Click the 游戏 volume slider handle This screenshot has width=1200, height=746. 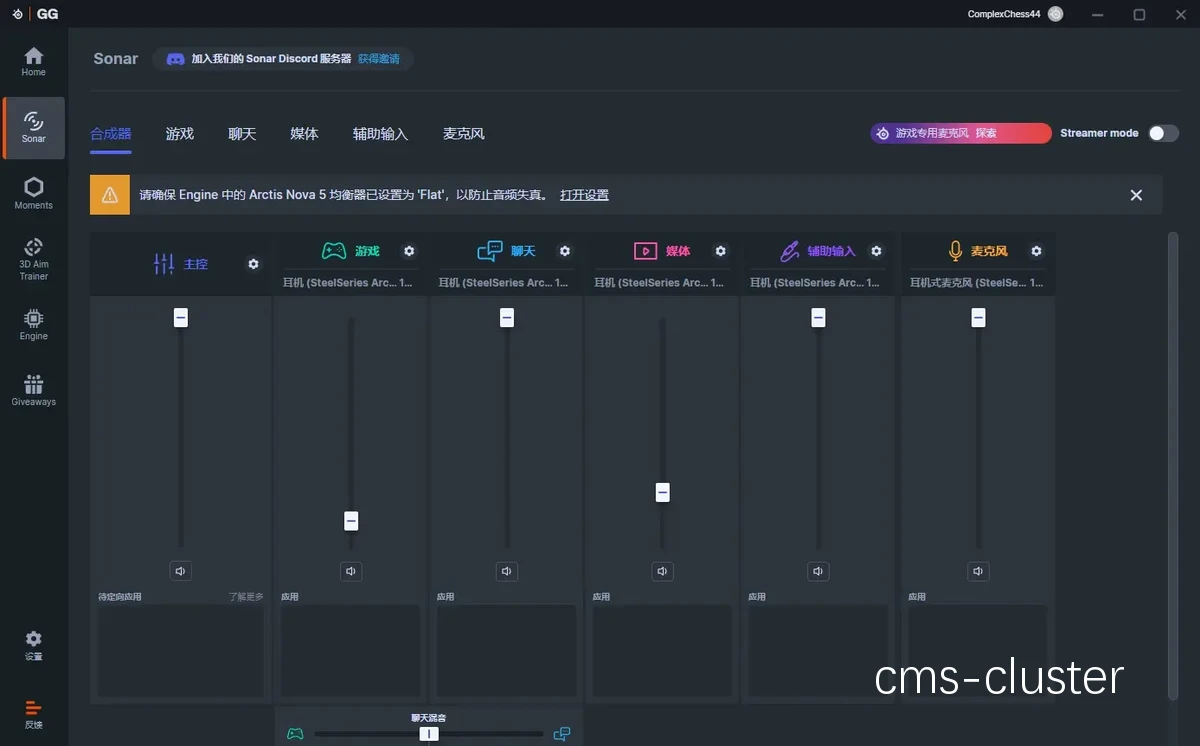[x=351, y=521]
